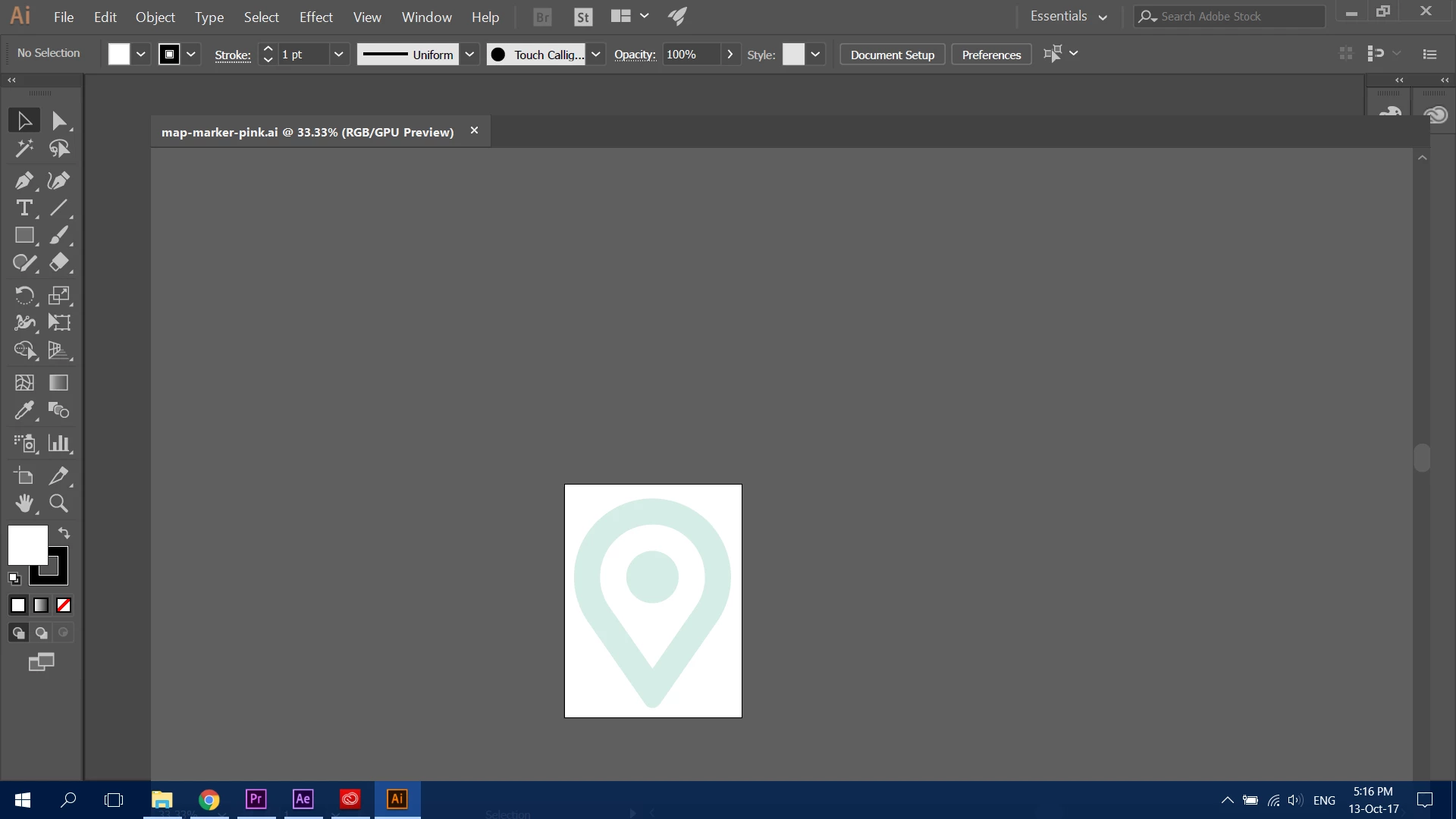Screen dimensions: 1456x819
Task: Open stroke weight dropdown
Action: [x=339, y=54]
